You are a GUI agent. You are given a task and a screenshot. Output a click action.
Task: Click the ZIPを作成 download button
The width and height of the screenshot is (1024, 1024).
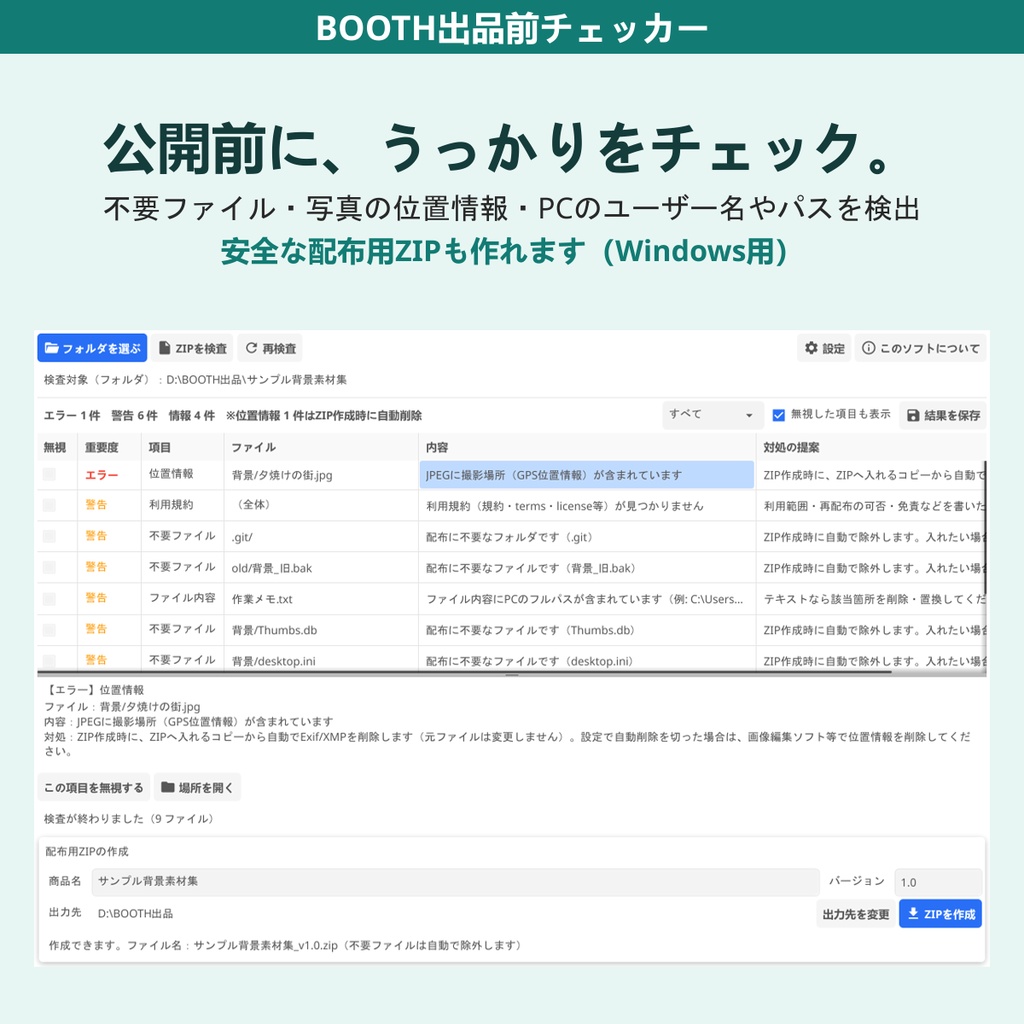click(x=940, y=914)
